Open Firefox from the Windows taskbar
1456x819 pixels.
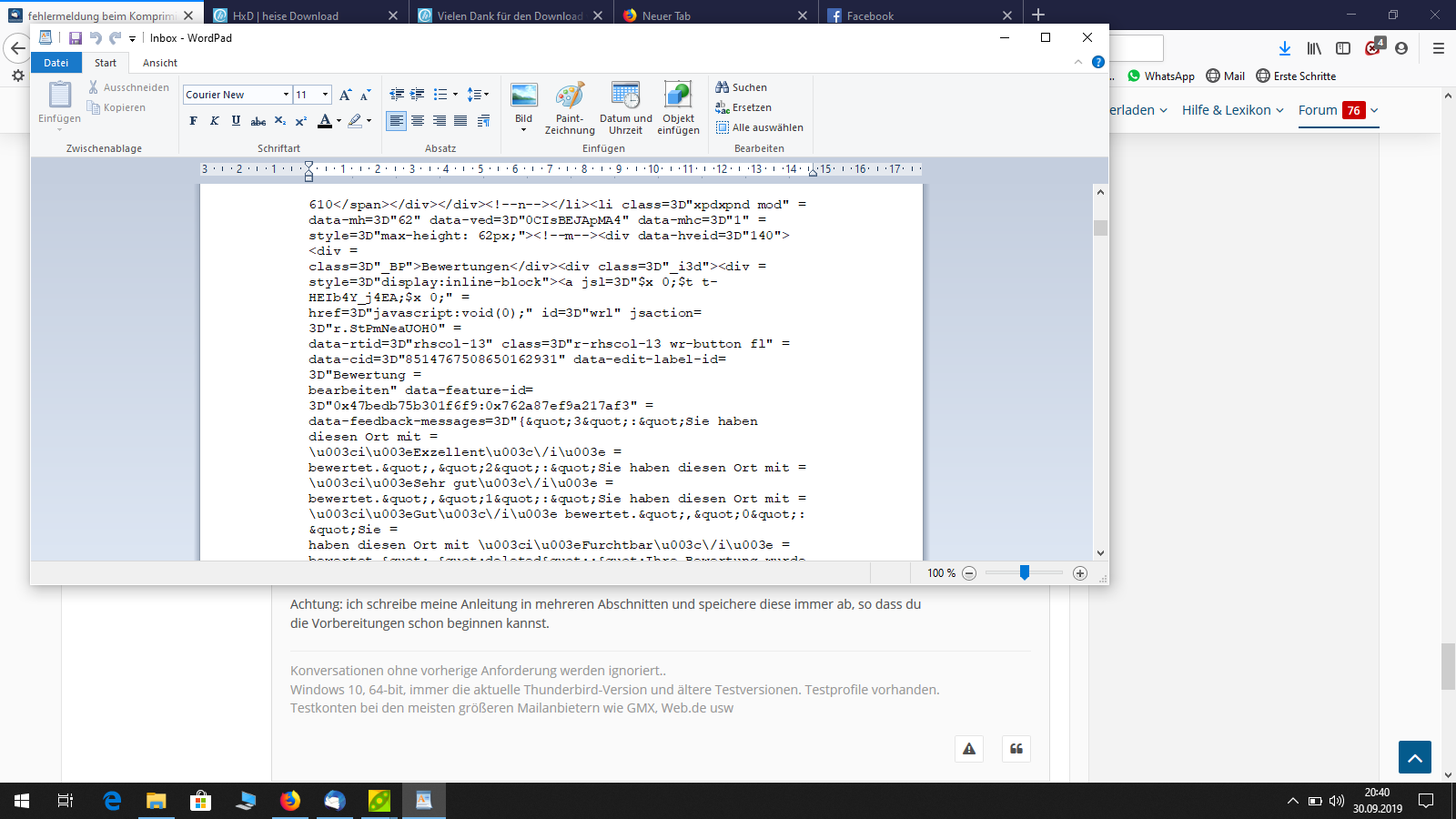(x=290, y=801)
